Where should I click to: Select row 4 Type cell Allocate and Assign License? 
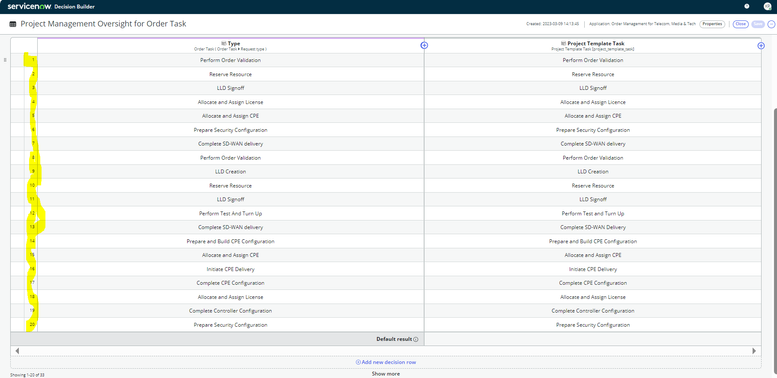click(x=230, y=102)
